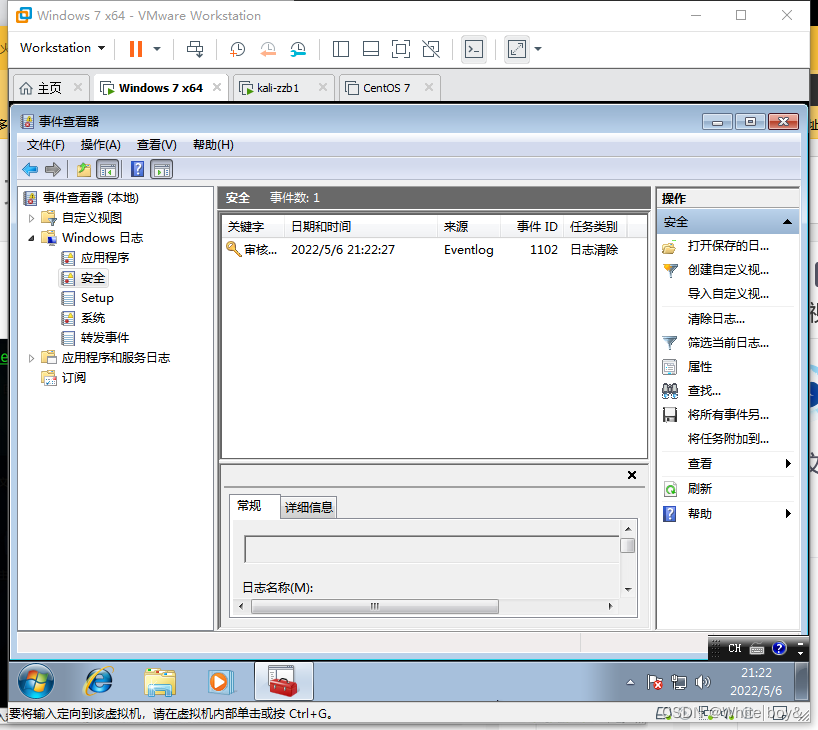Click the preview pane horizontal scrollbar thumb

[x=375, y=606]
